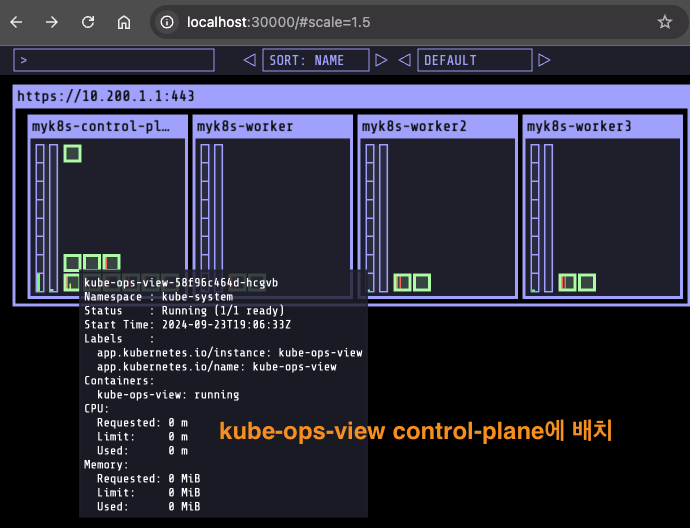The image size is (690, 528).
Task: Select the myk8s-worker3 node header
Action: click(602, 127)
